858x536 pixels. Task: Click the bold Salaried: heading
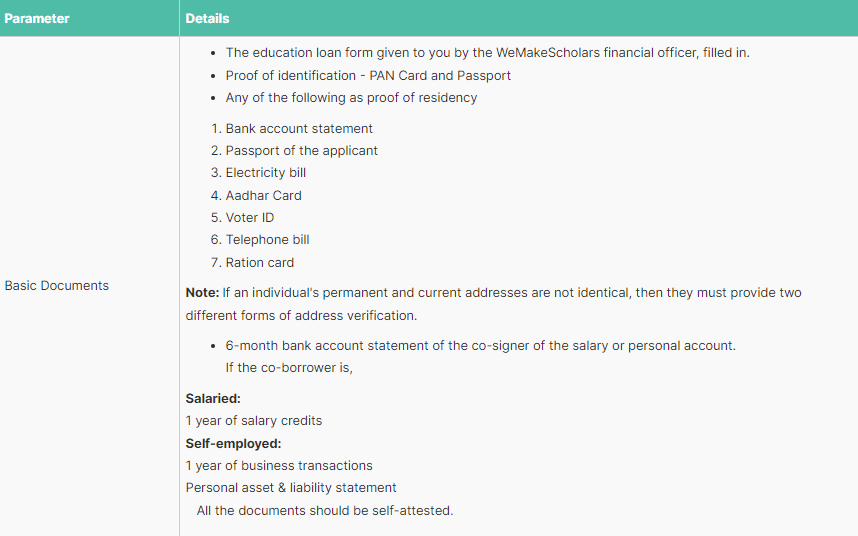[x=213, y=398]
